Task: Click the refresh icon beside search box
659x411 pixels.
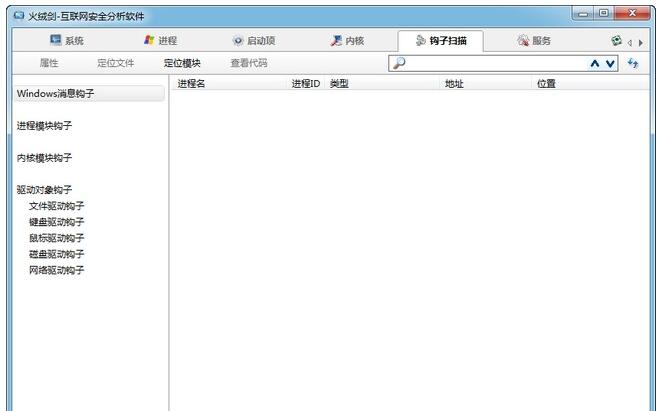Action: [x=633, y=63]
